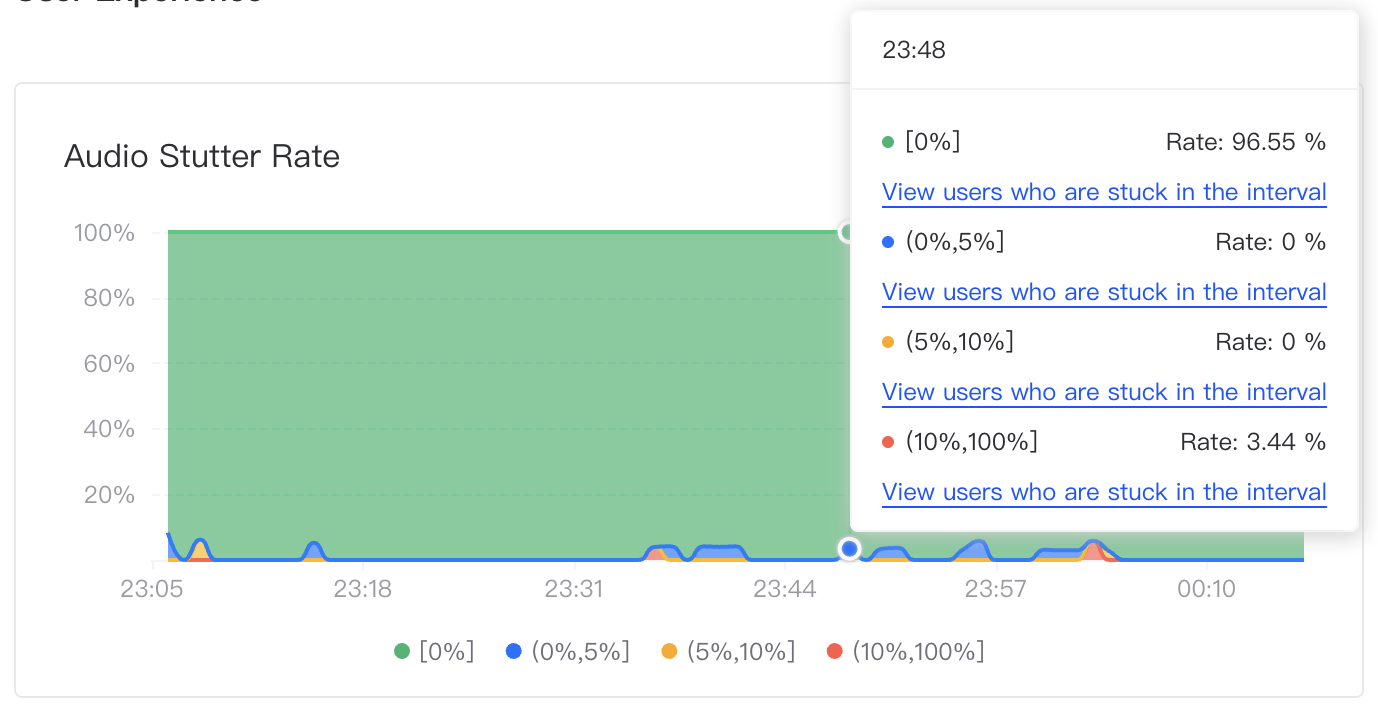Image resolution: width=1378 pixels, height=708 pixels.
Task: Toggle the [0%] green legend series
Action: point(434,652)
